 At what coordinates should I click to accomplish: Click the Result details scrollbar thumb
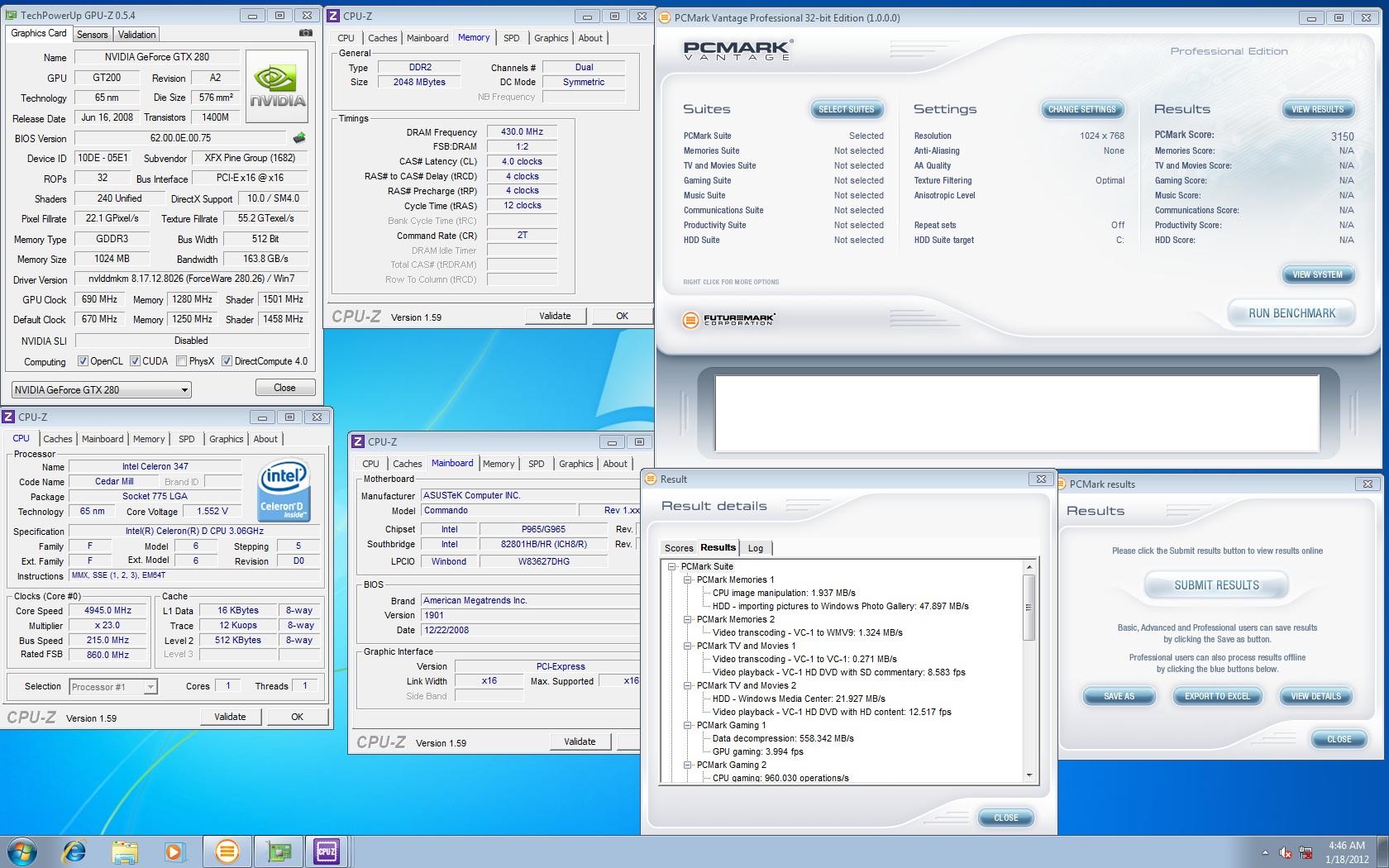tap(1029, 608)
